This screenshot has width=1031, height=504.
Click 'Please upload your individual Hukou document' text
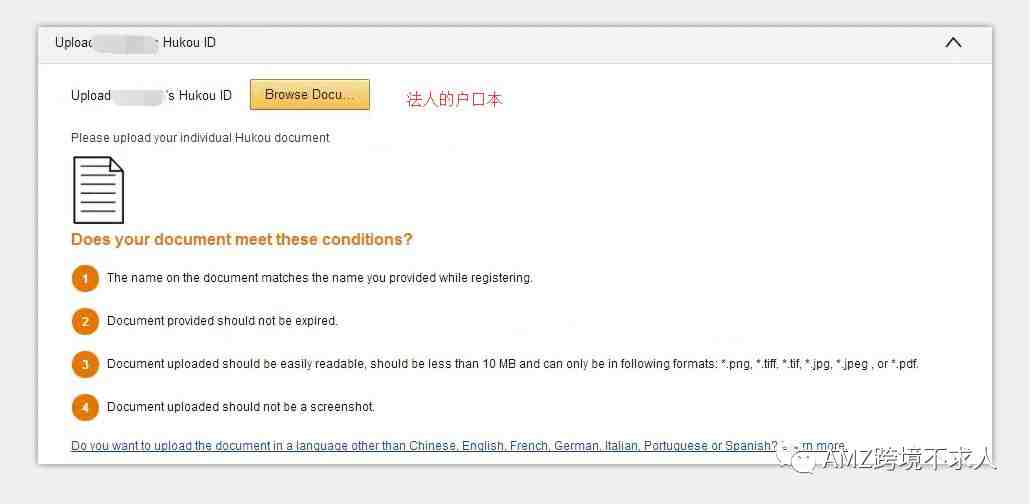201,138
